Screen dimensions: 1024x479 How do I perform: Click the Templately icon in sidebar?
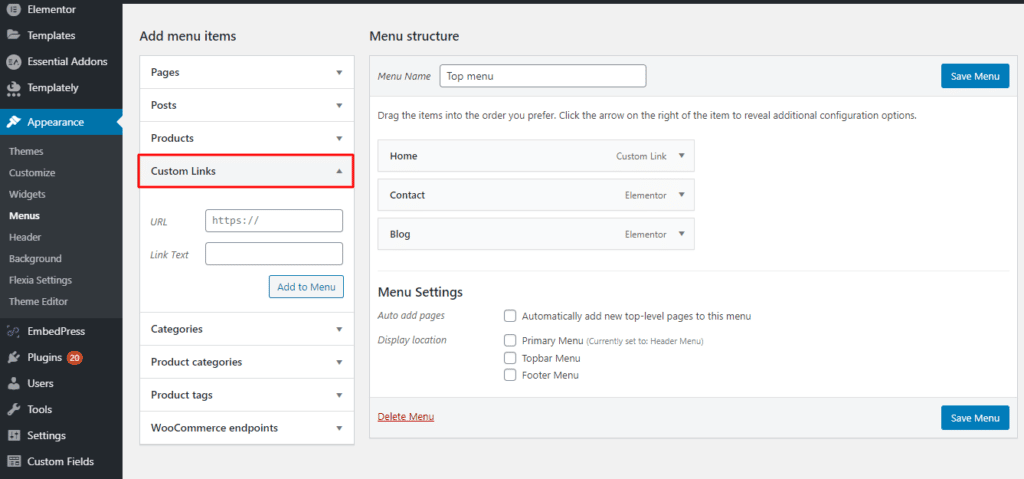[x=13, y=88]
